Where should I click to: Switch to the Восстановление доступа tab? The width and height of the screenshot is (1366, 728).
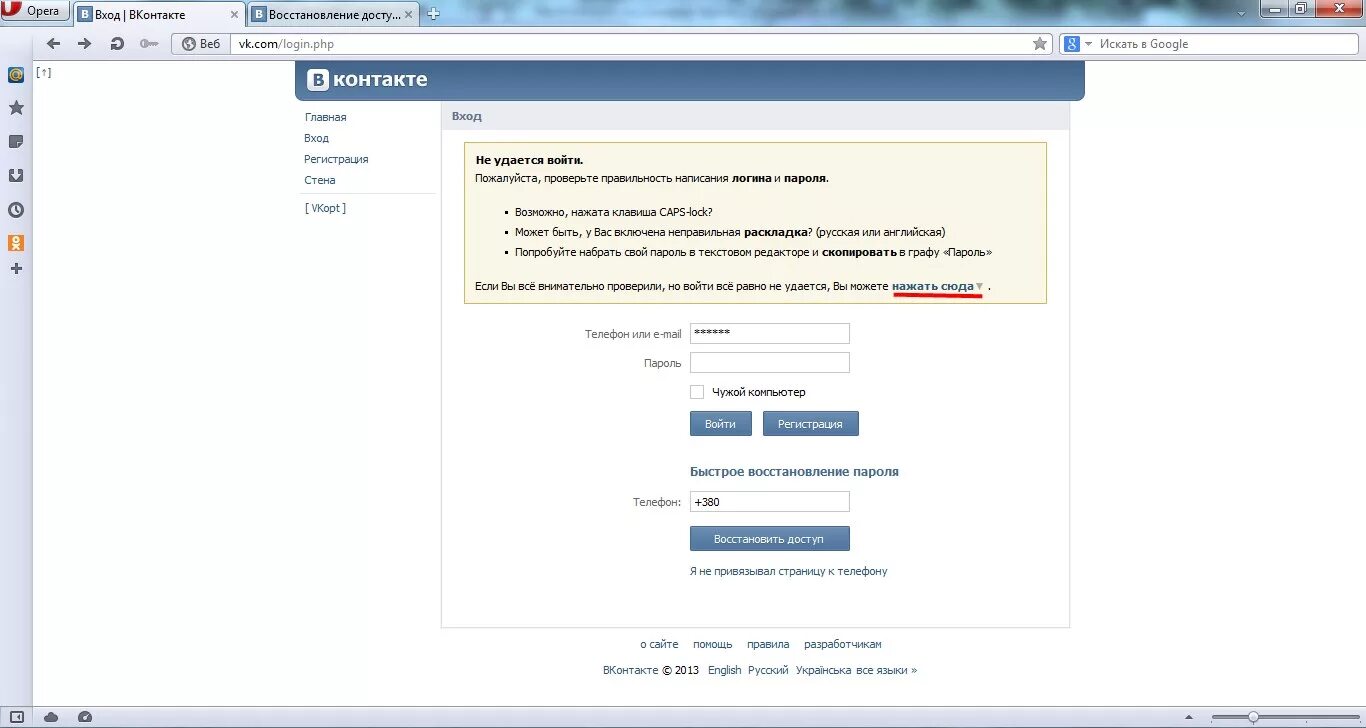334,14
